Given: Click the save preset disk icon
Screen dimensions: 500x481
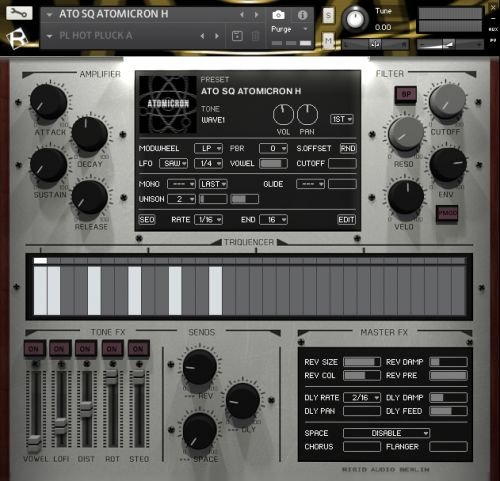Looking at the screenshot, I should pyautogui.click(x=237, y=36).
